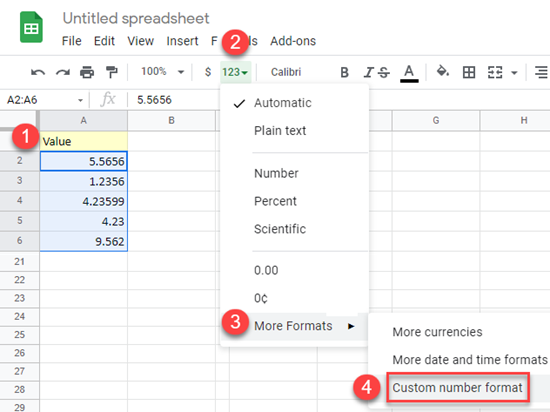Open the Add-ons menu

pyautogui.click(x=293, y=41)
